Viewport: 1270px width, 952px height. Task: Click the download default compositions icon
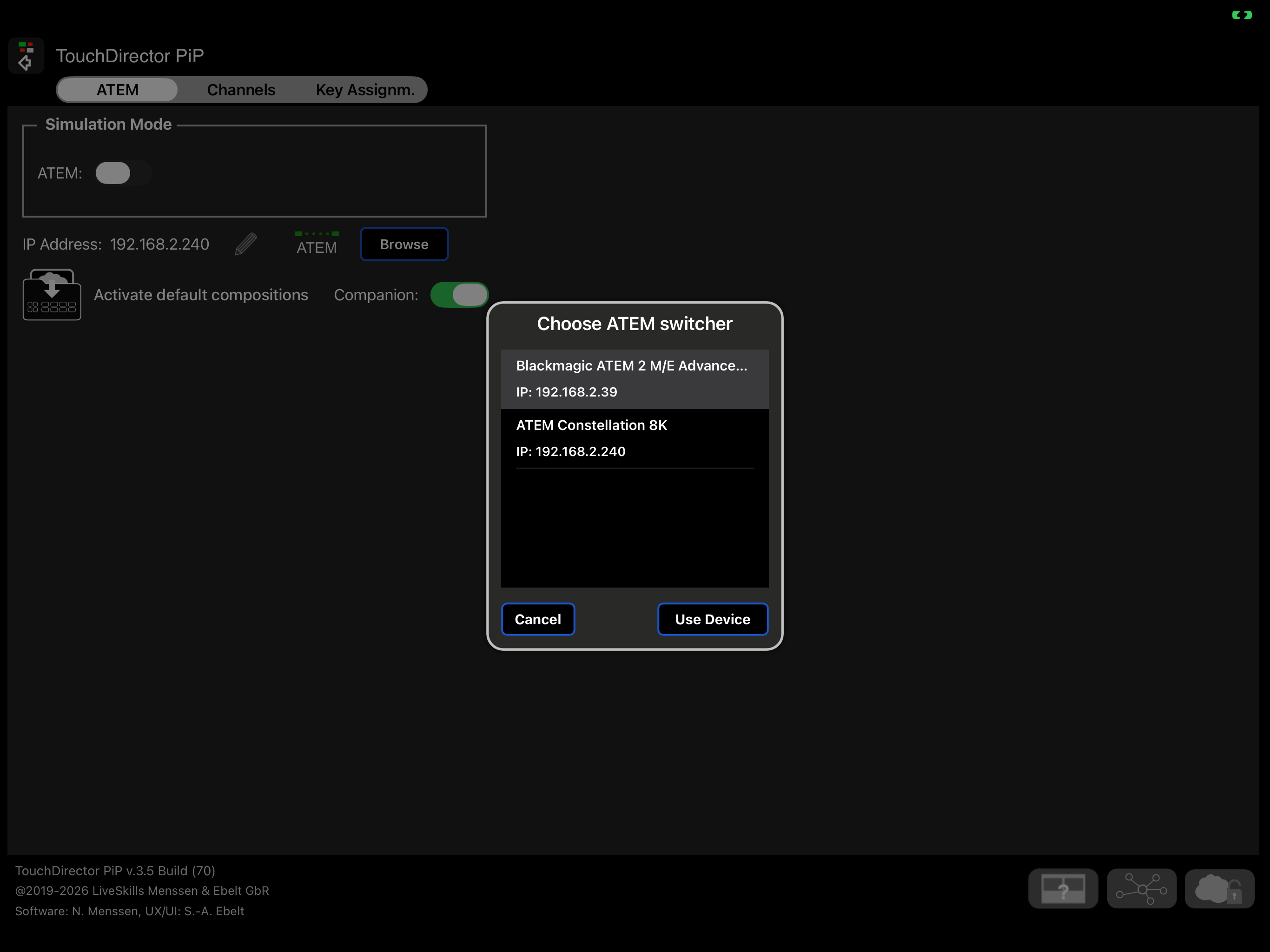point(52,295)
